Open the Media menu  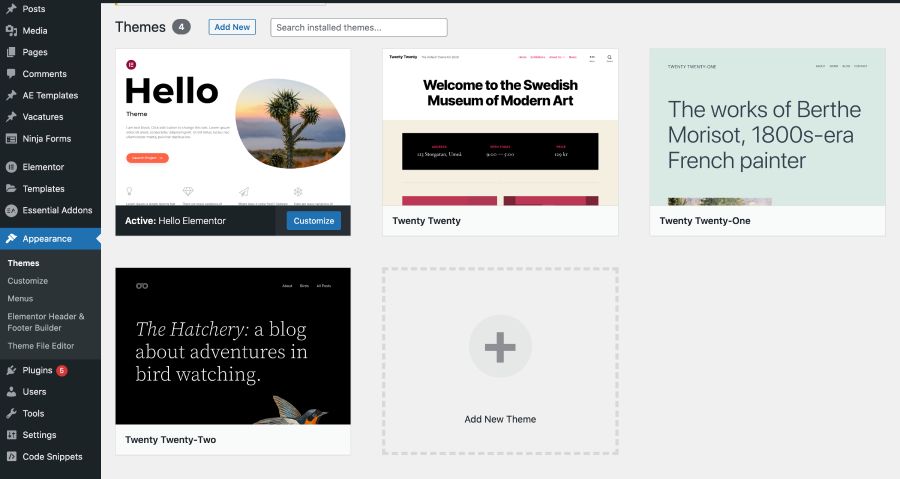point(35,30)
